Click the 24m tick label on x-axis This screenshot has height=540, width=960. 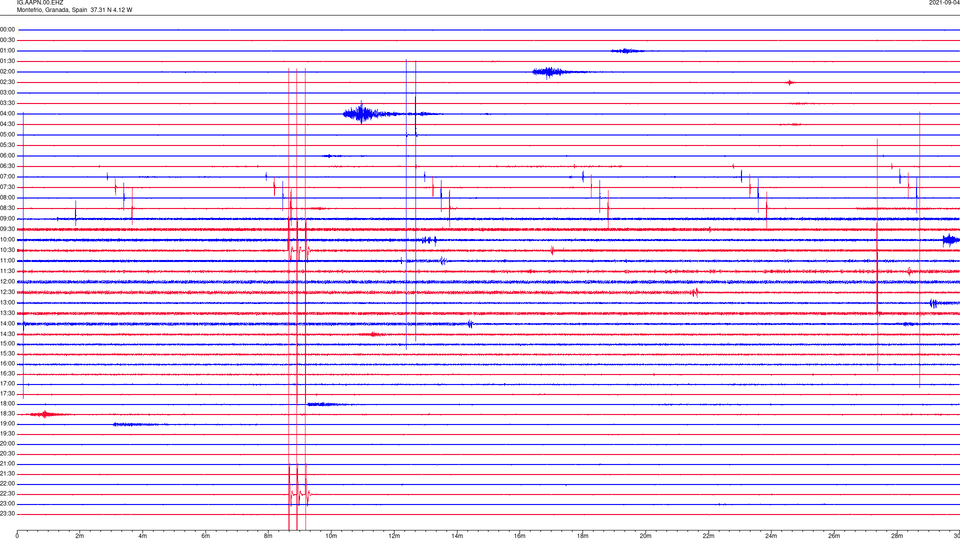click(771, 536)
